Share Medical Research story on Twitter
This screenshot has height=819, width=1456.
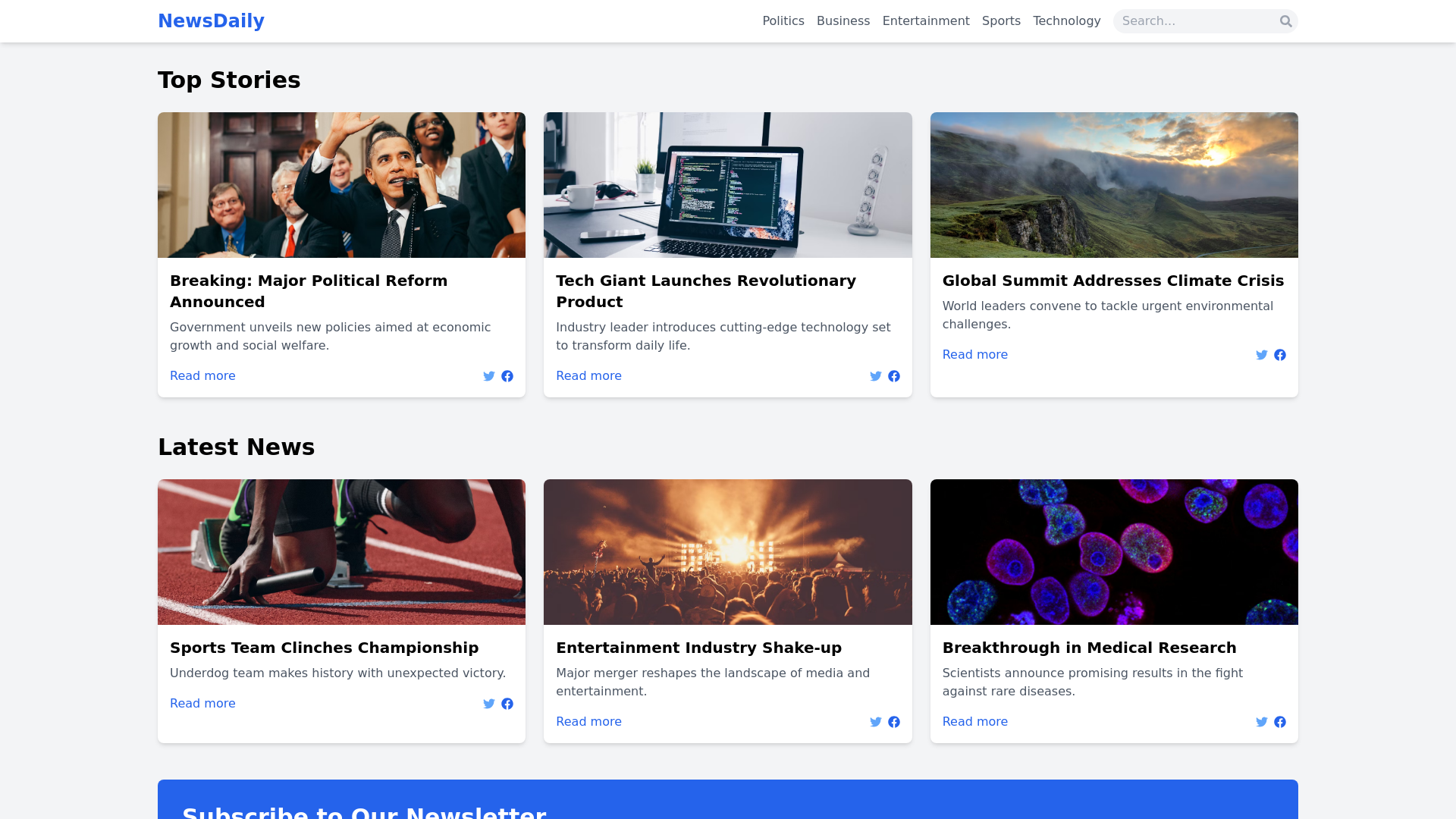tap(1261, 722)
